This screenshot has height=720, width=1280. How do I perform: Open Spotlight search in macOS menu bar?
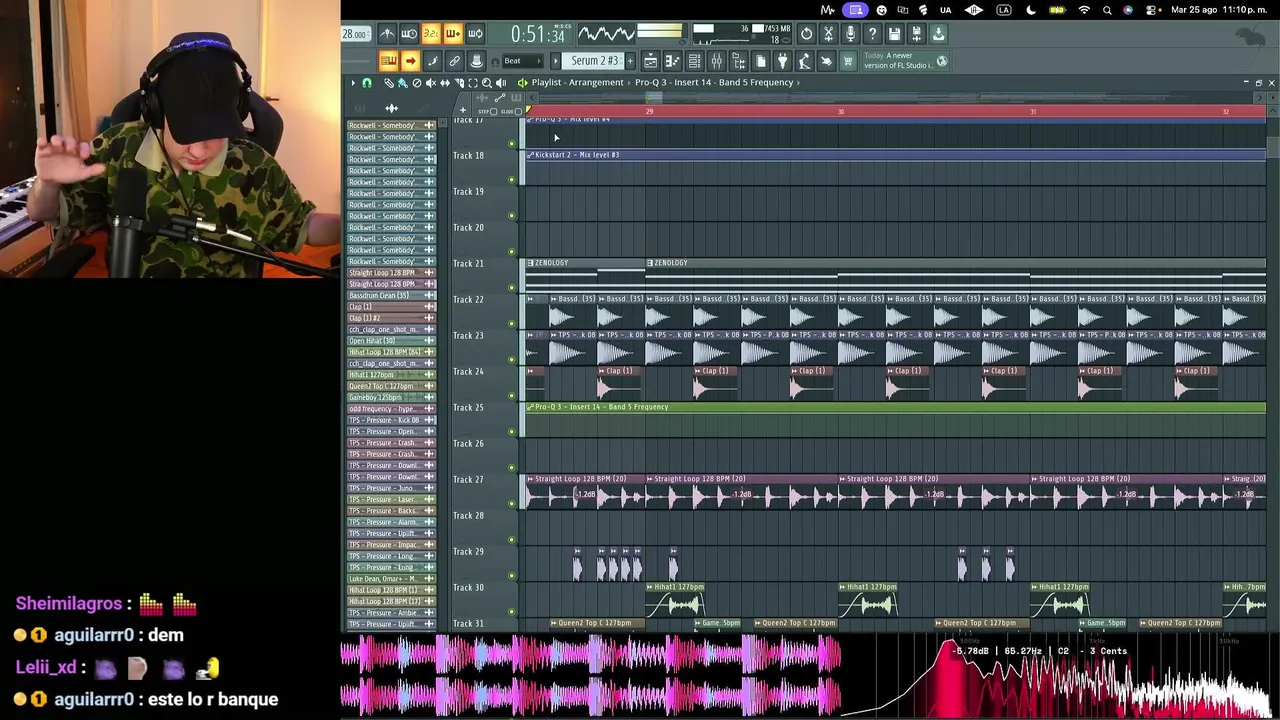click(x=1107, y=10)
